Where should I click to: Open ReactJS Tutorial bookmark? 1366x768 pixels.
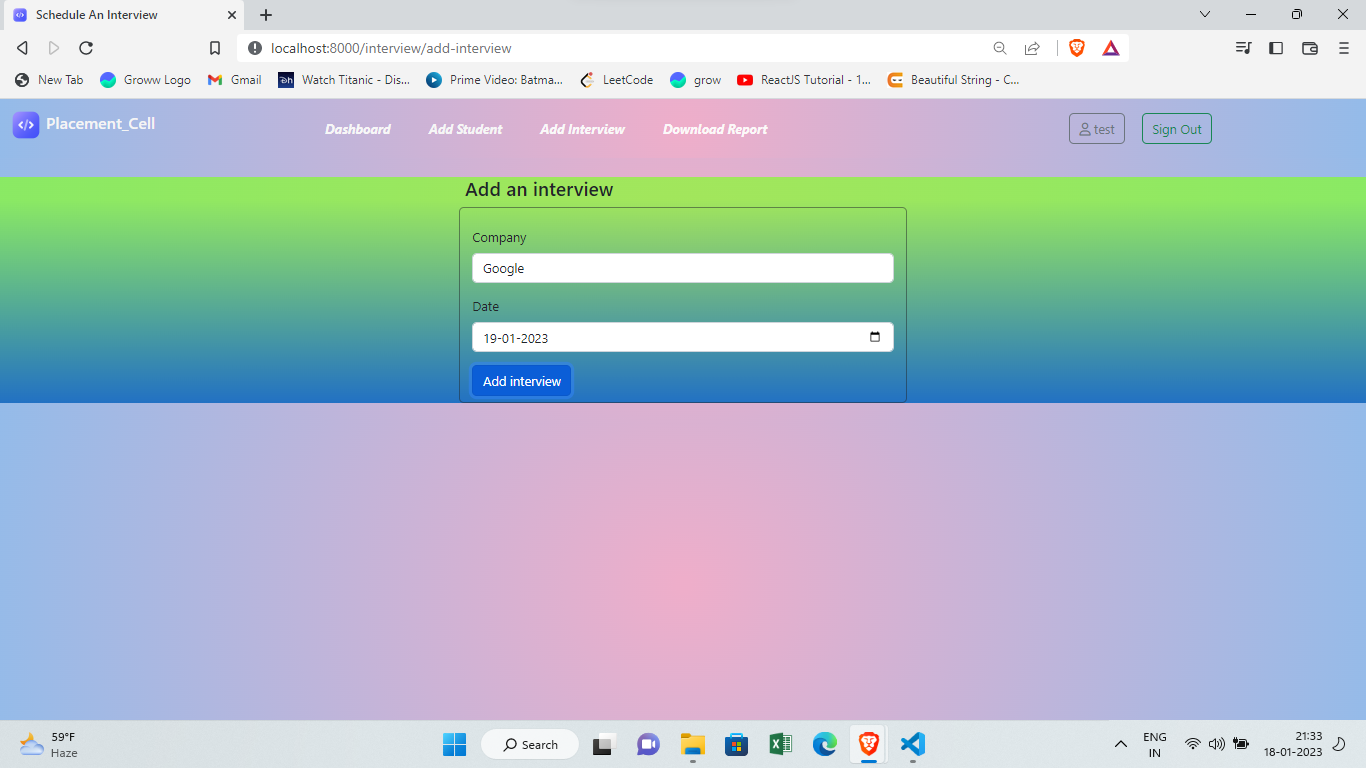click(x=804, y=80)
